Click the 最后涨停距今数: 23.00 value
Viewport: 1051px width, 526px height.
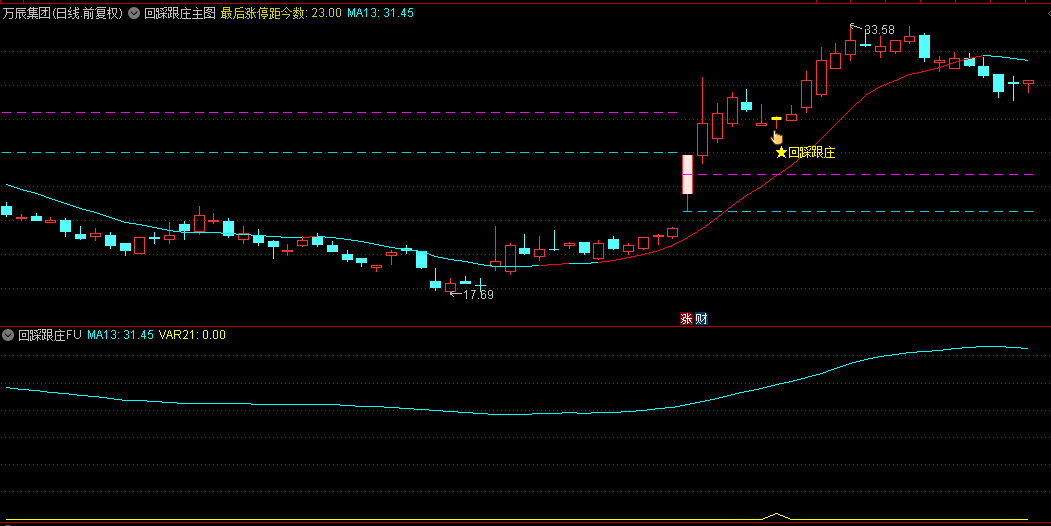[x=281, y=13]
